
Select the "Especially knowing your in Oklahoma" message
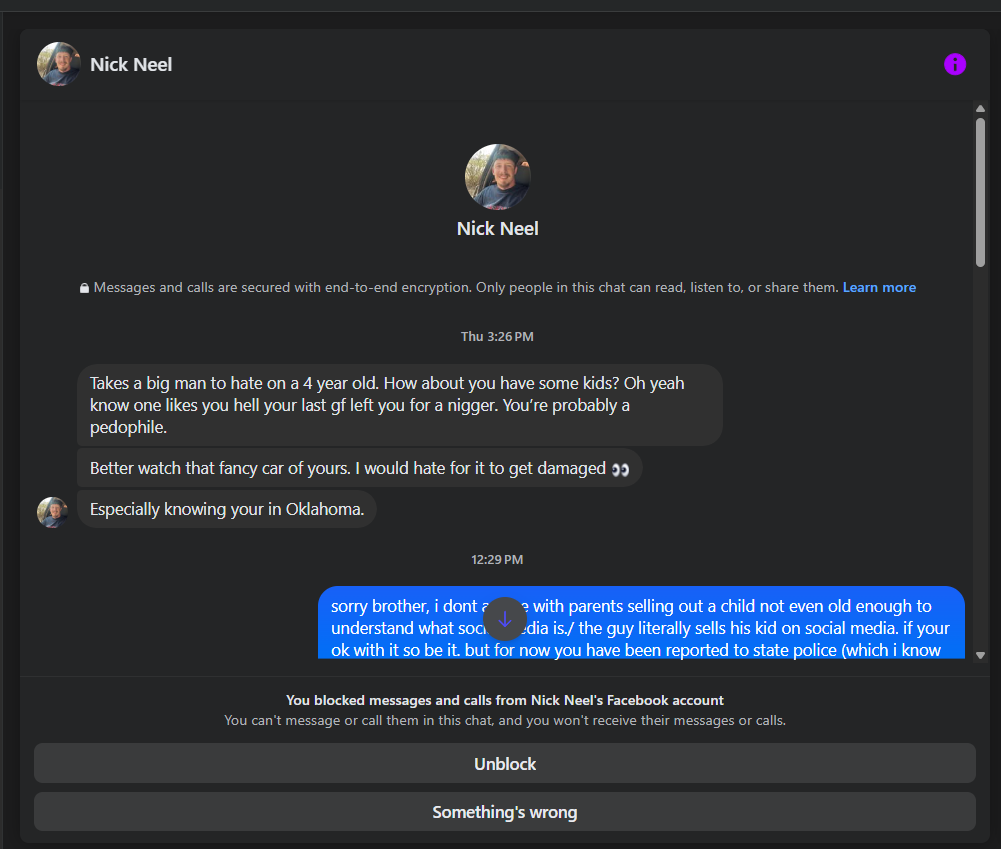click(227, 510)
